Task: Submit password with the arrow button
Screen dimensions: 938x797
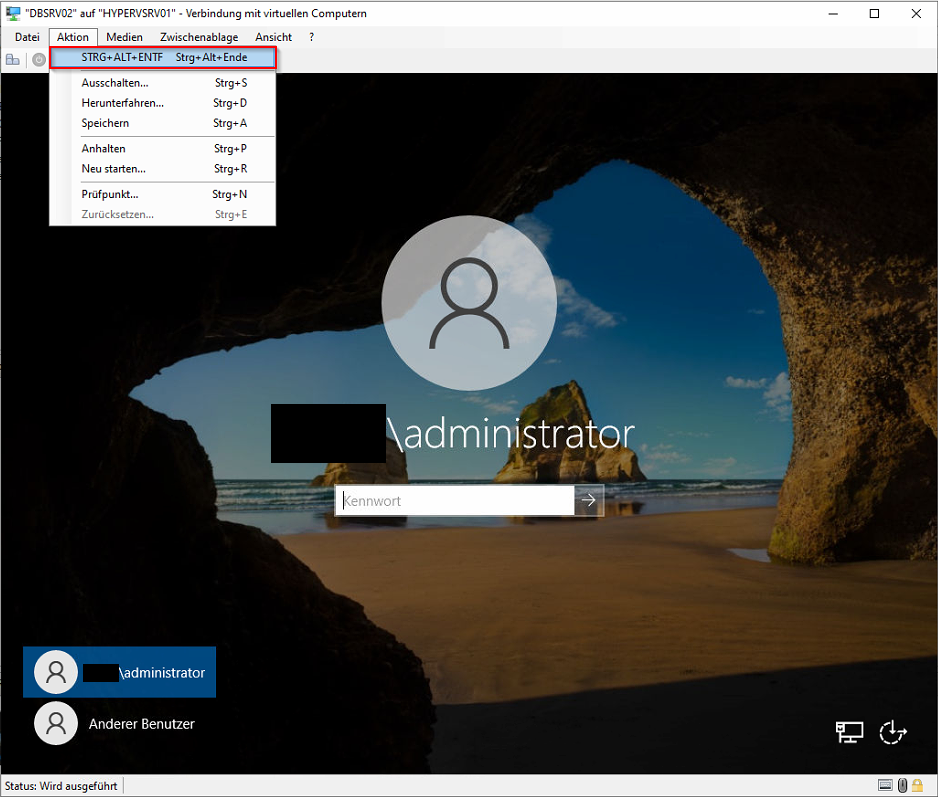Action: click(589, 501)
